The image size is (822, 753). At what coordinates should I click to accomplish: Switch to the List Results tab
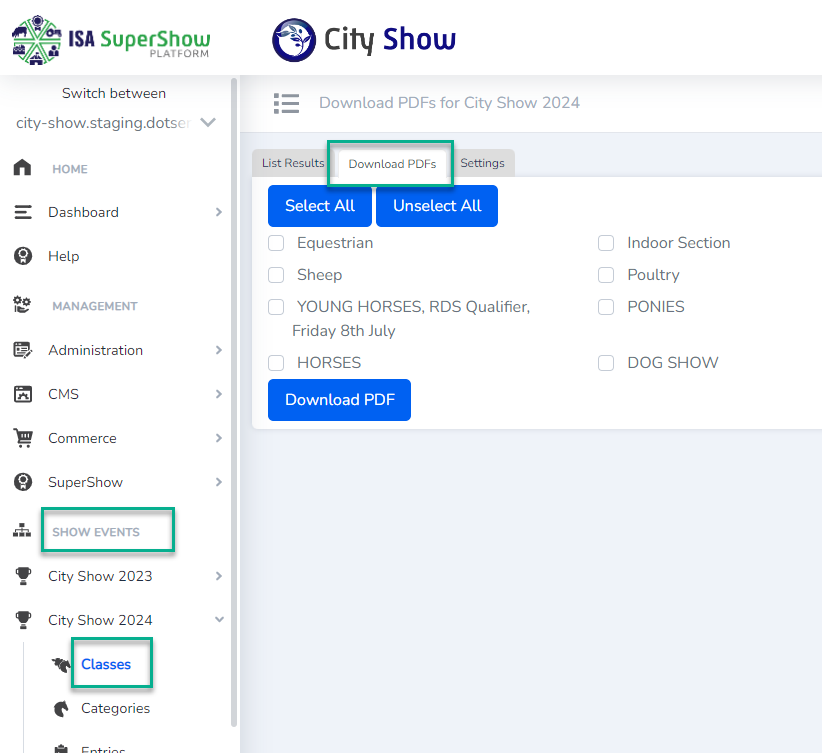[x=293, y=163]
